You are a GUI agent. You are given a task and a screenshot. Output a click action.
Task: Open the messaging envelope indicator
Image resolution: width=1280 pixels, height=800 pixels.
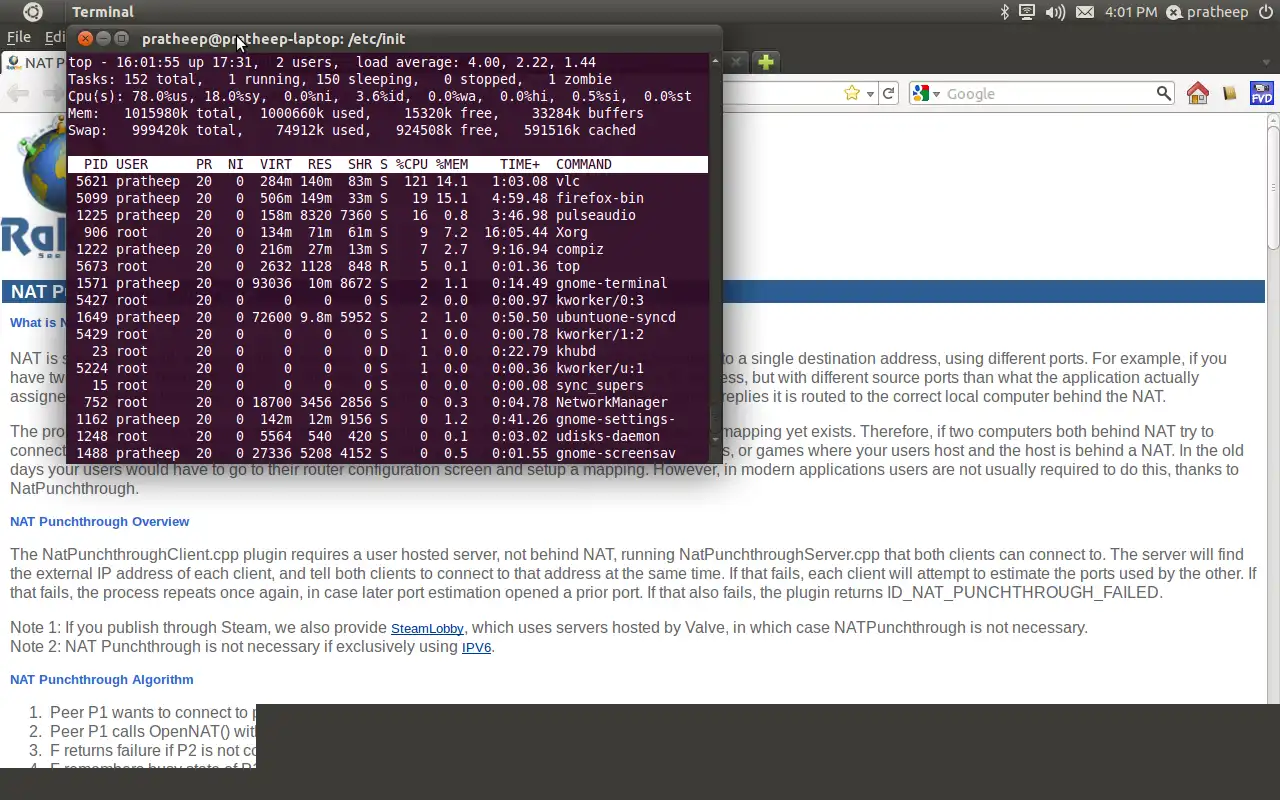tap(1085, 12)
